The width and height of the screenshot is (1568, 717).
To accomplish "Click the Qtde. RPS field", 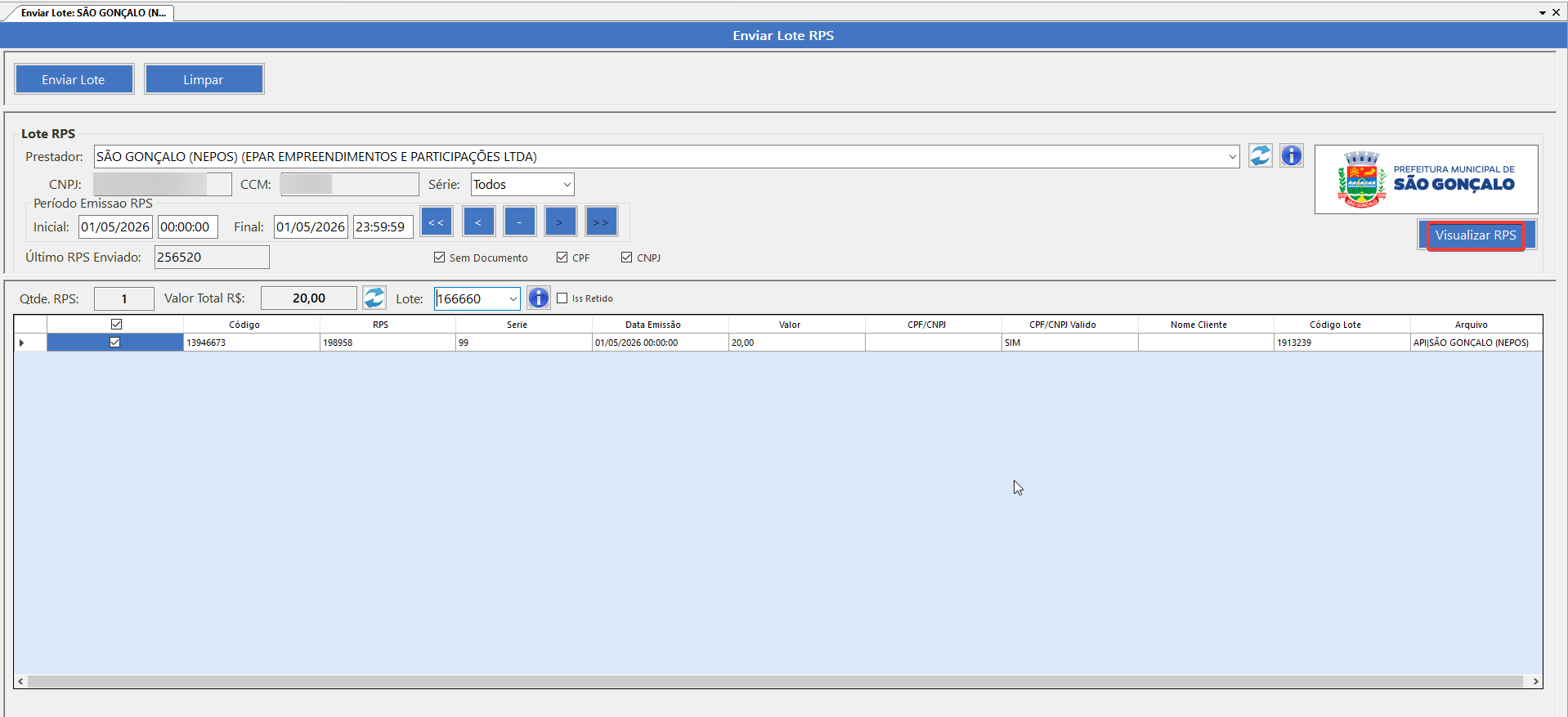I will click(124, 298).
